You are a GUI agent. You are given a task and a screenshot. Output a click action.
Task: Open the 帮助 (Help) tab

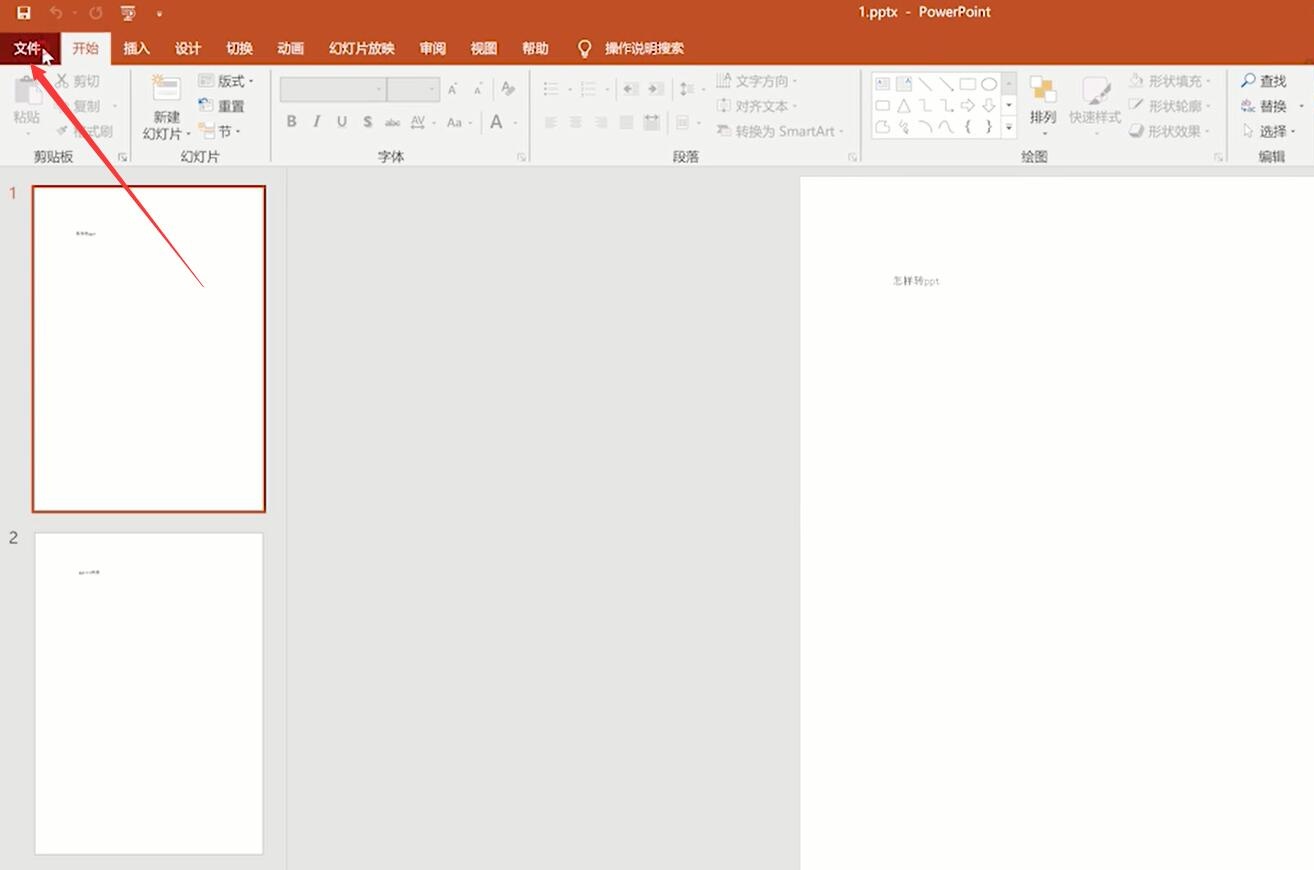[x=535, y=48]
